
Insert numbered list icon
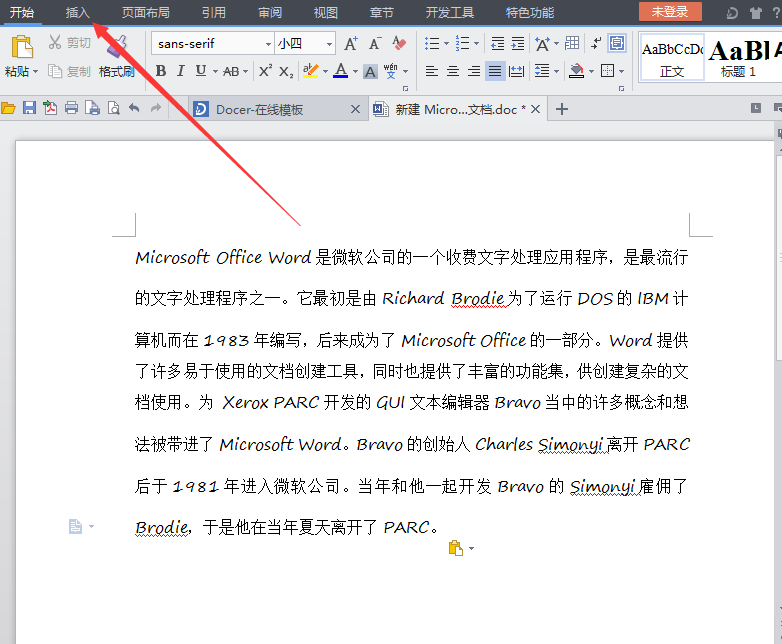click(x=462, y=43)
